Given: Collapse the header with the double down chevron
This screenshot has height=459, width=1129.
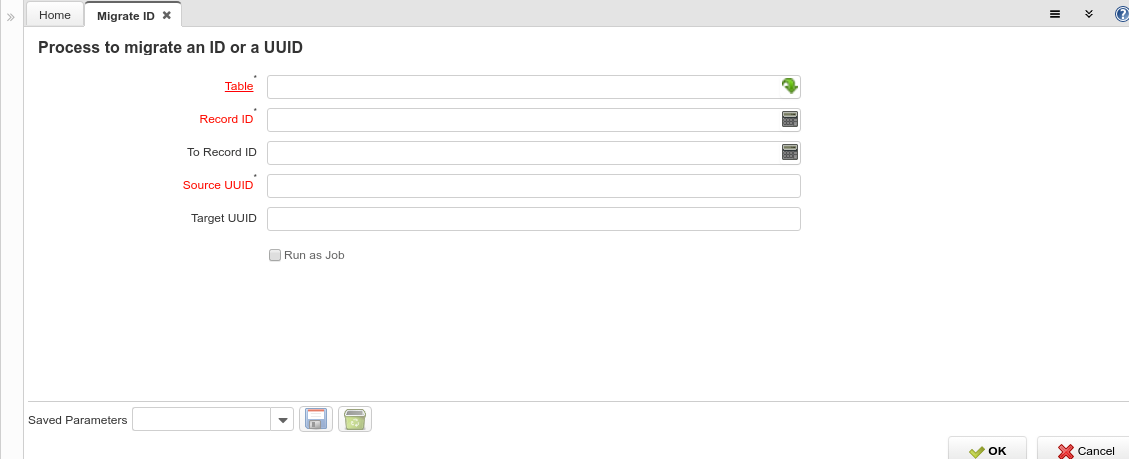Looking at the screenshot, I should (x=1089, y=14).
